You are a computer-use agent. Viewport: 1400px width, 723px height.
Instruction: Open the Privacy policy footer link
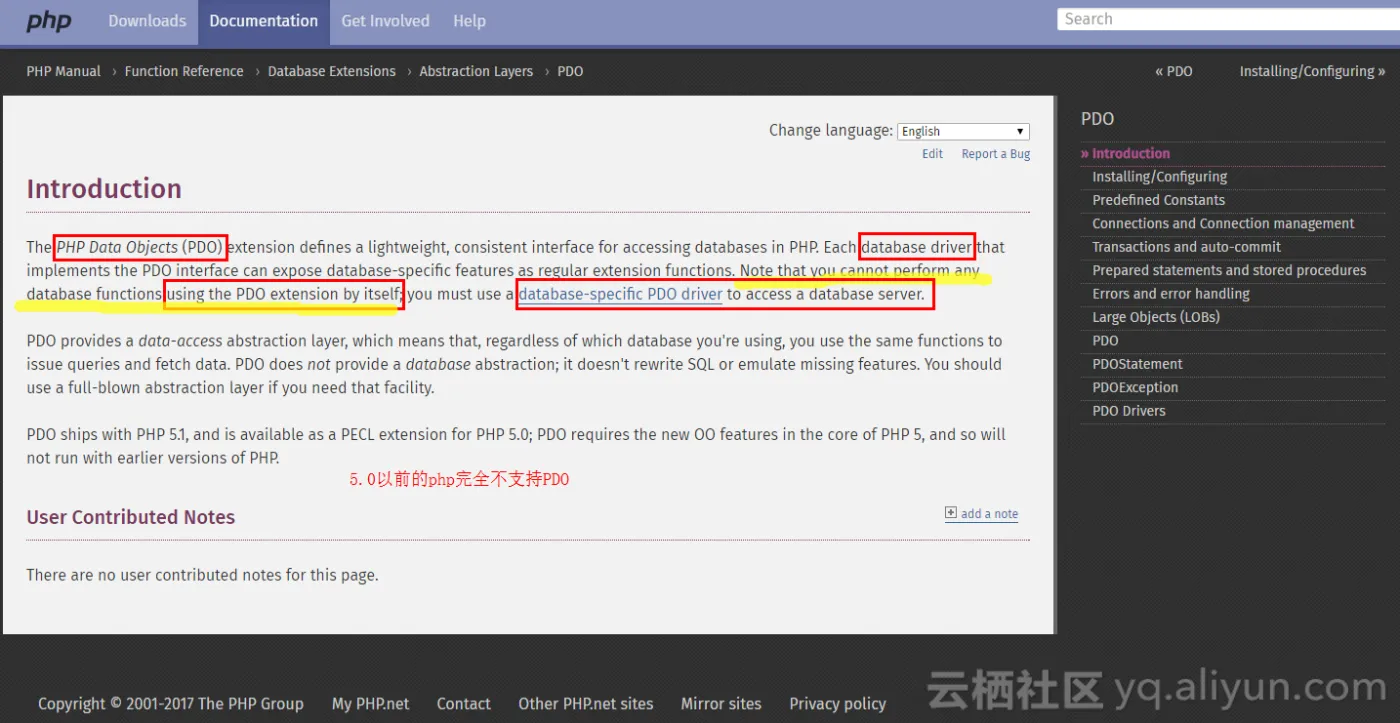[838, 704]
